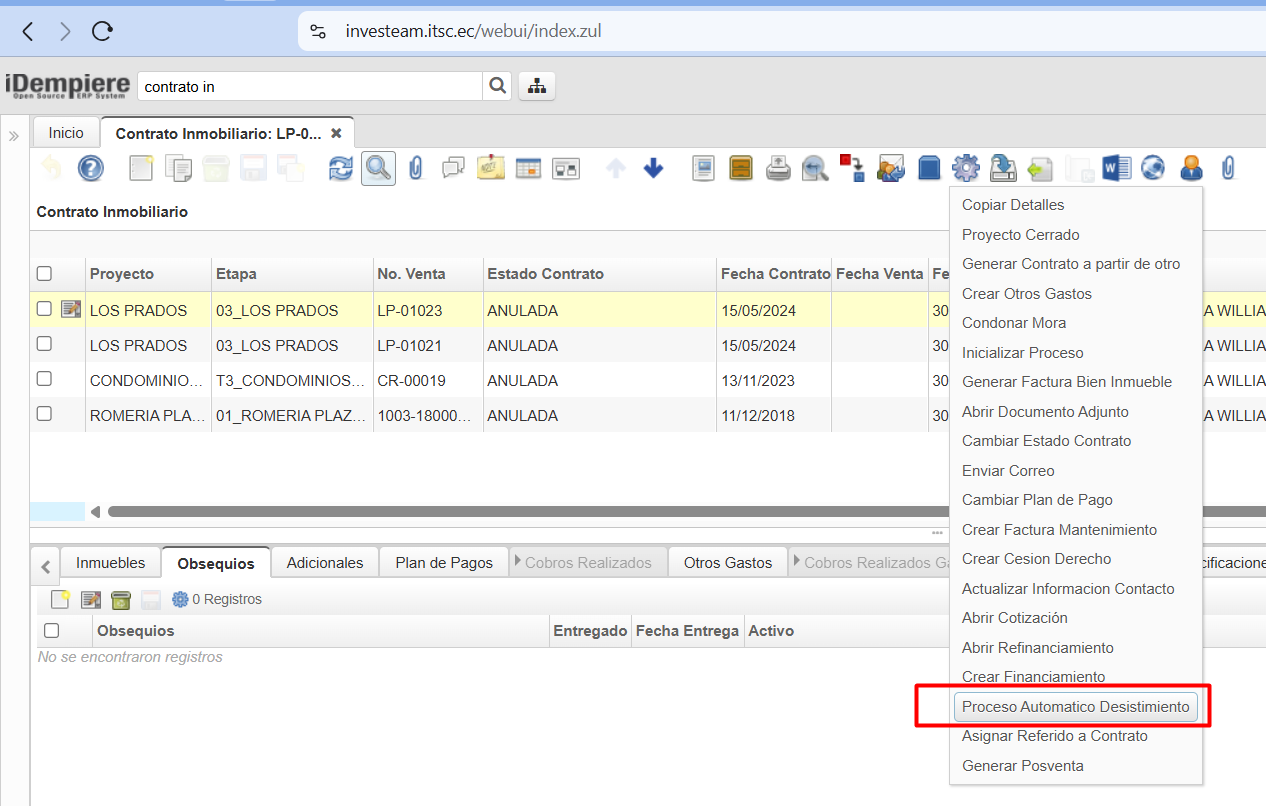Select the checkbox for CR-00019 row
This screenshot has width=1266, height=806.
pyautogui.click(x=44, y=379)
